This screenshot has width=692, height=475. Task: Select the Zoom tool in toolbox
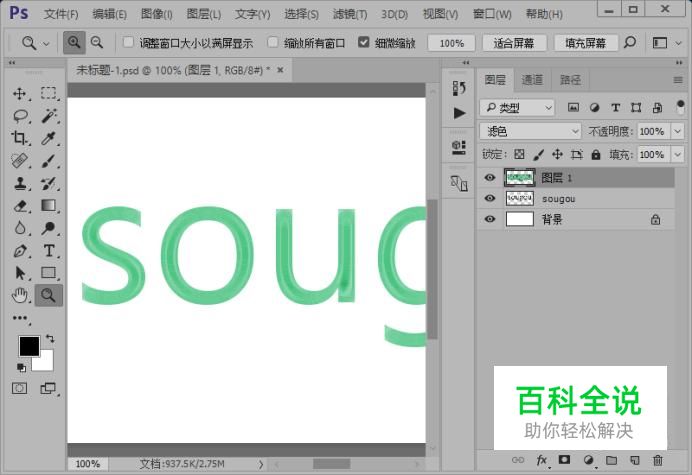(x=49, y=295)
